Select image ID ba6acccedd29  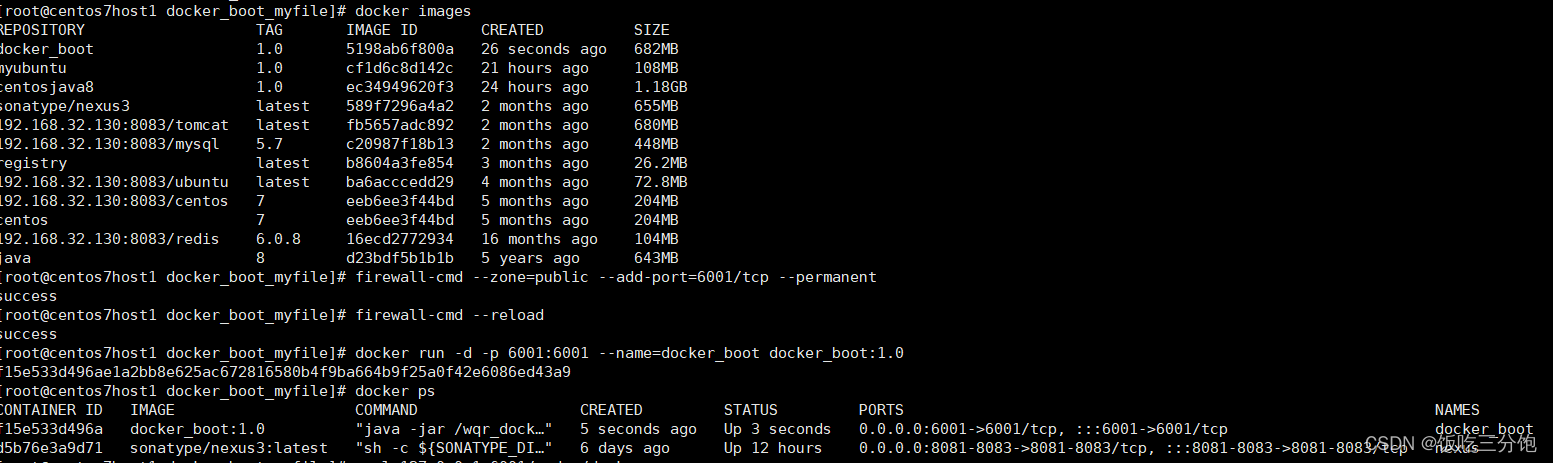400,182
